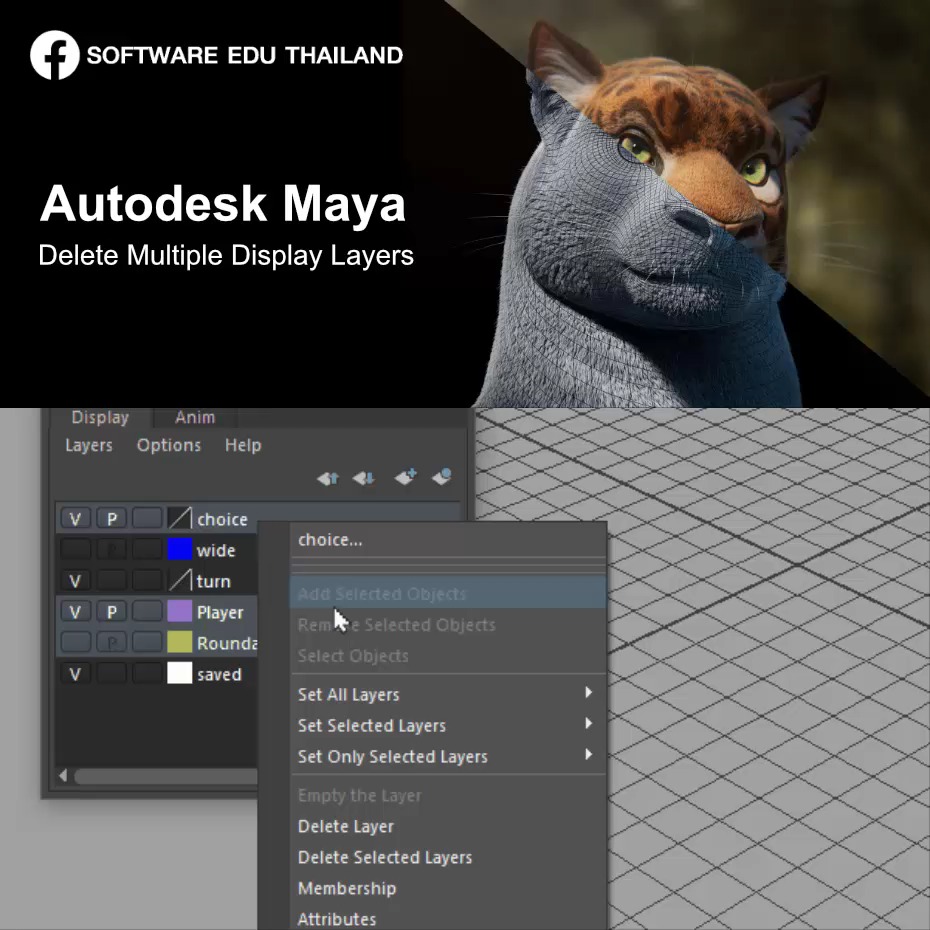Toggle playback box of turn layer
This screenshot has height=930, width=930.
click(x=112, y=581)
